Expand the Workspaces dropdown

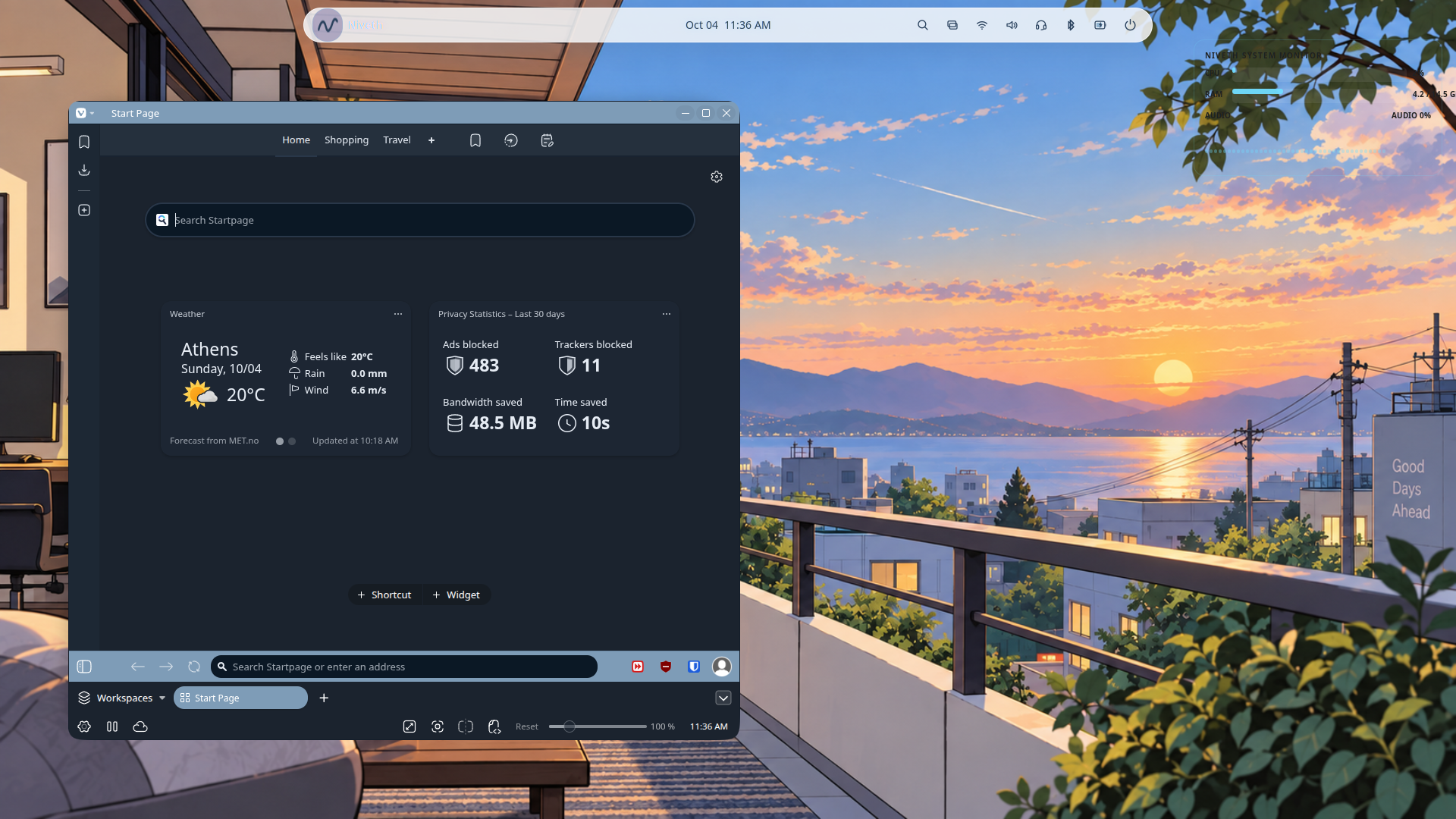tap(122, 698)
